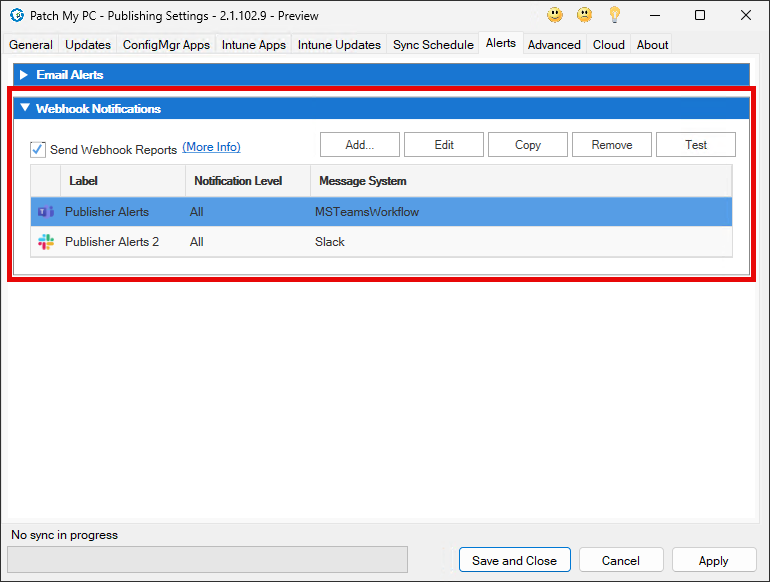Click the Test webhook button
This screenshot has width=770, height=582.
pos(696,145)
